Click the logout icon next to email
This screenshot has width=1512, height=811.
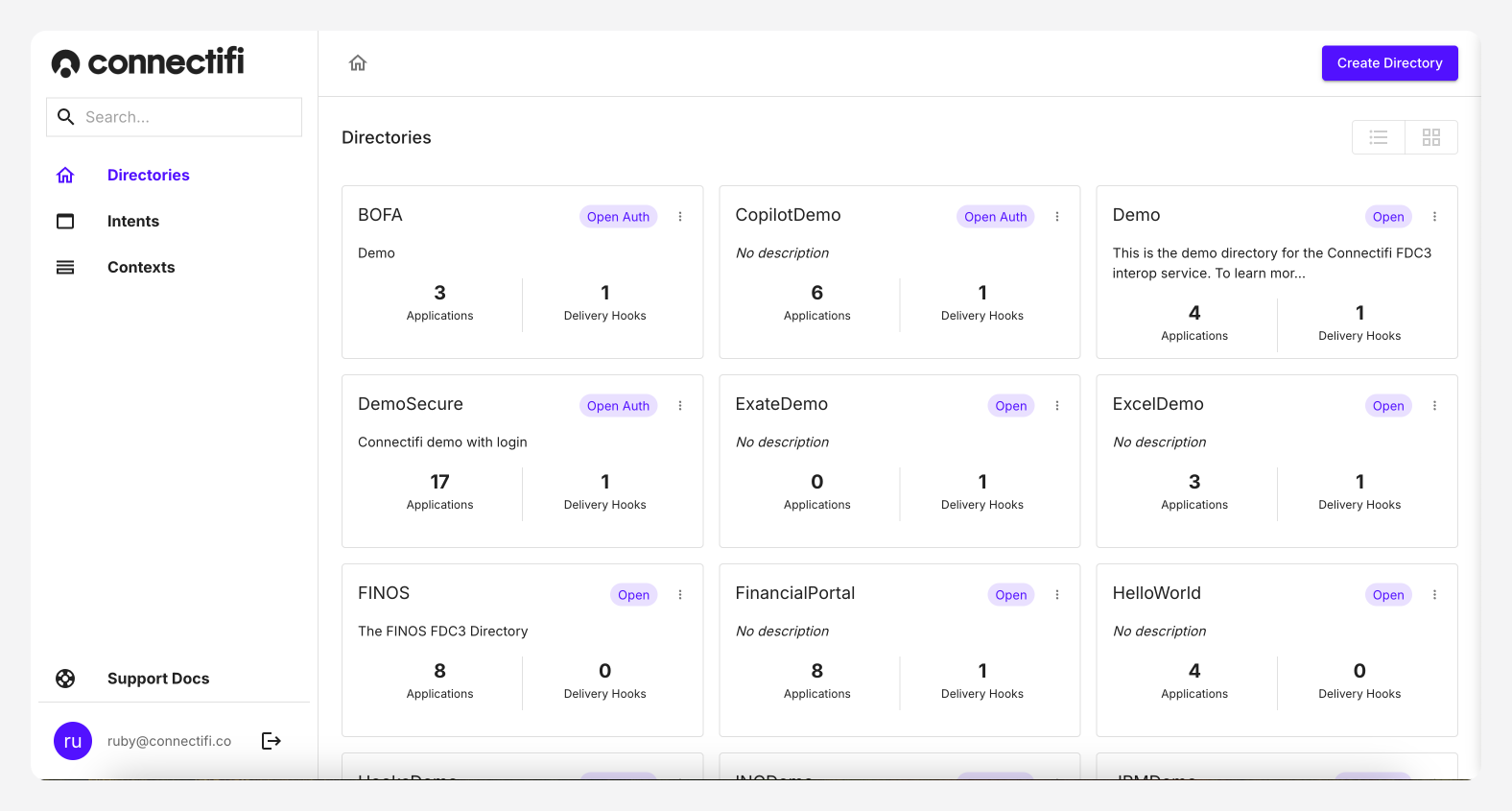[272, 741]
